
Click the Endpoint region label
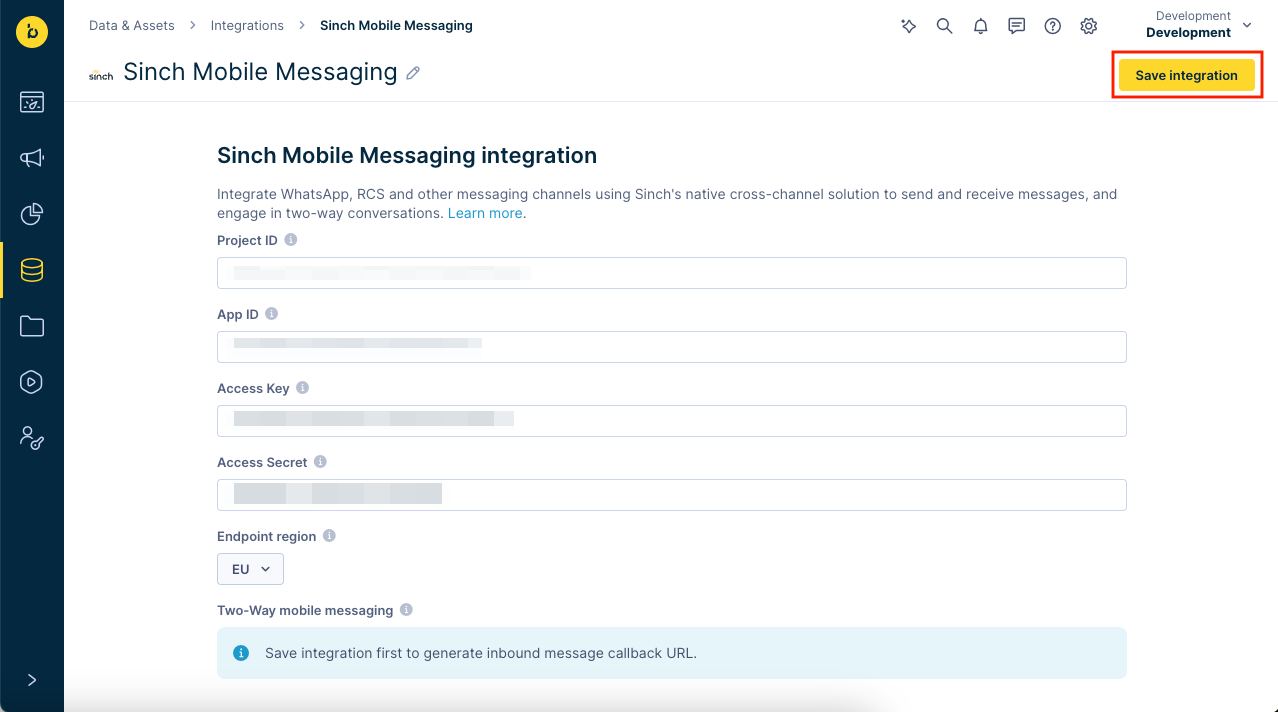coord(267,536)
